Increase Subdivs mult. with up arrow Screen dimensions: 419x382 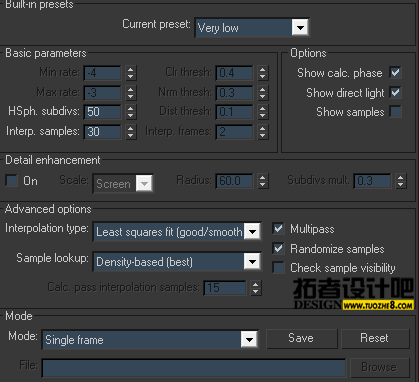click(x=401, y=177)
